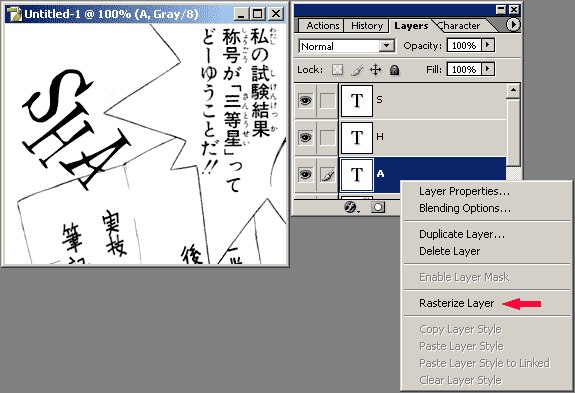The image size is (575, 393).
Task: Hide the H text layer
Action: point(305,137)
